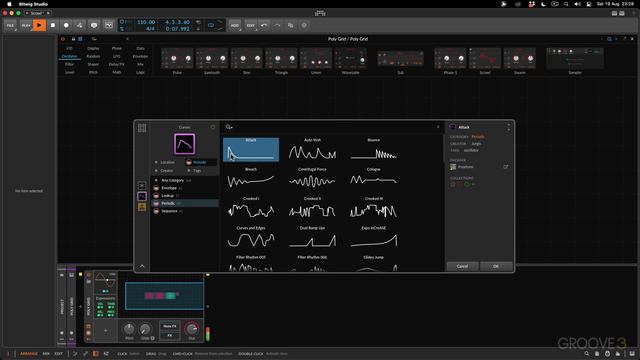Image resolution: width=640 pixels, height=360 pixels.
Task: Open the Location filter dropdown
Action: (x=167, y=162)
